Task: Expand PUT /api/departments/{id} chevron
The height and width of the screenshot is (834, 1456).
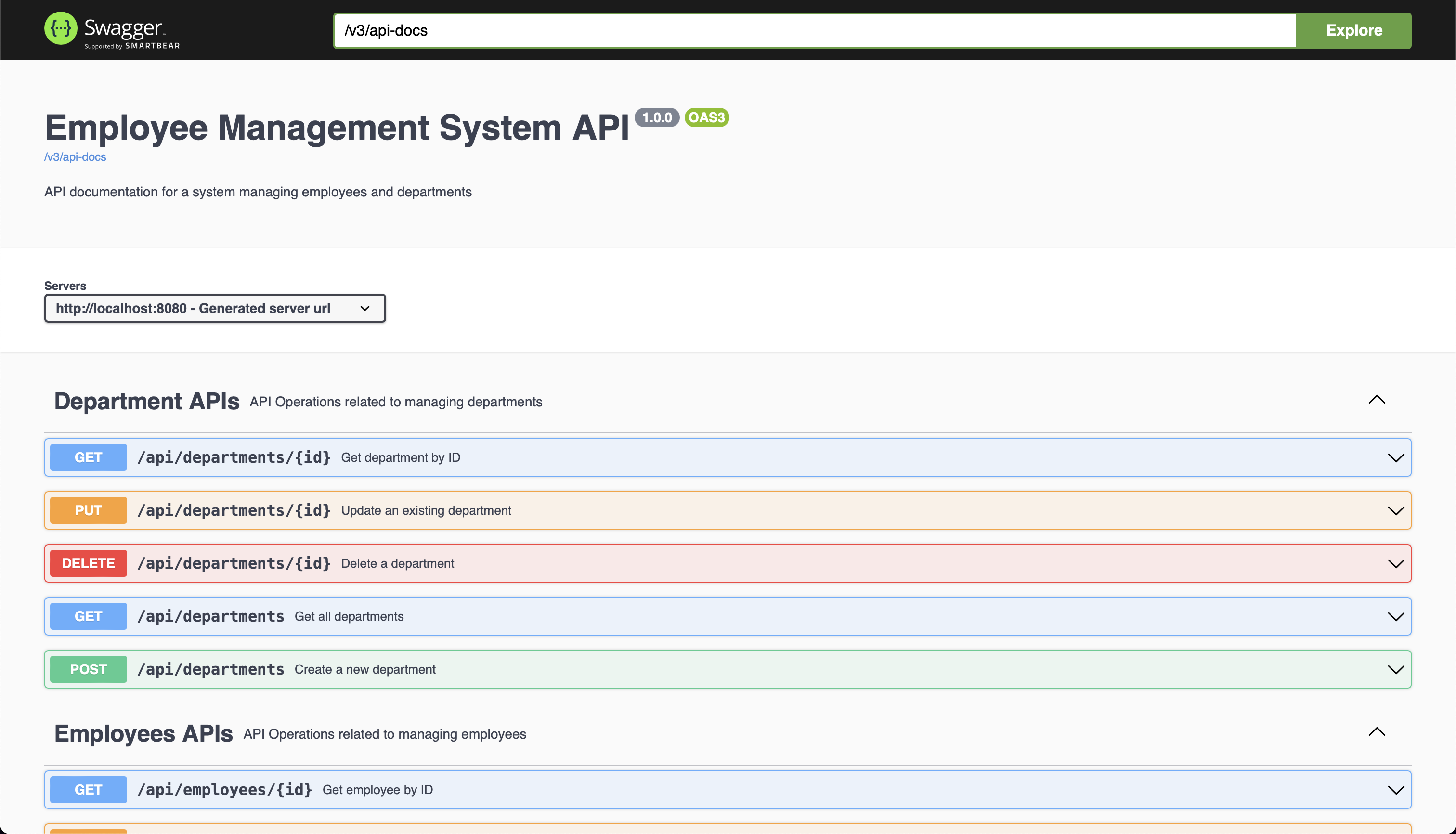Action: click(x=1396, y=510)
